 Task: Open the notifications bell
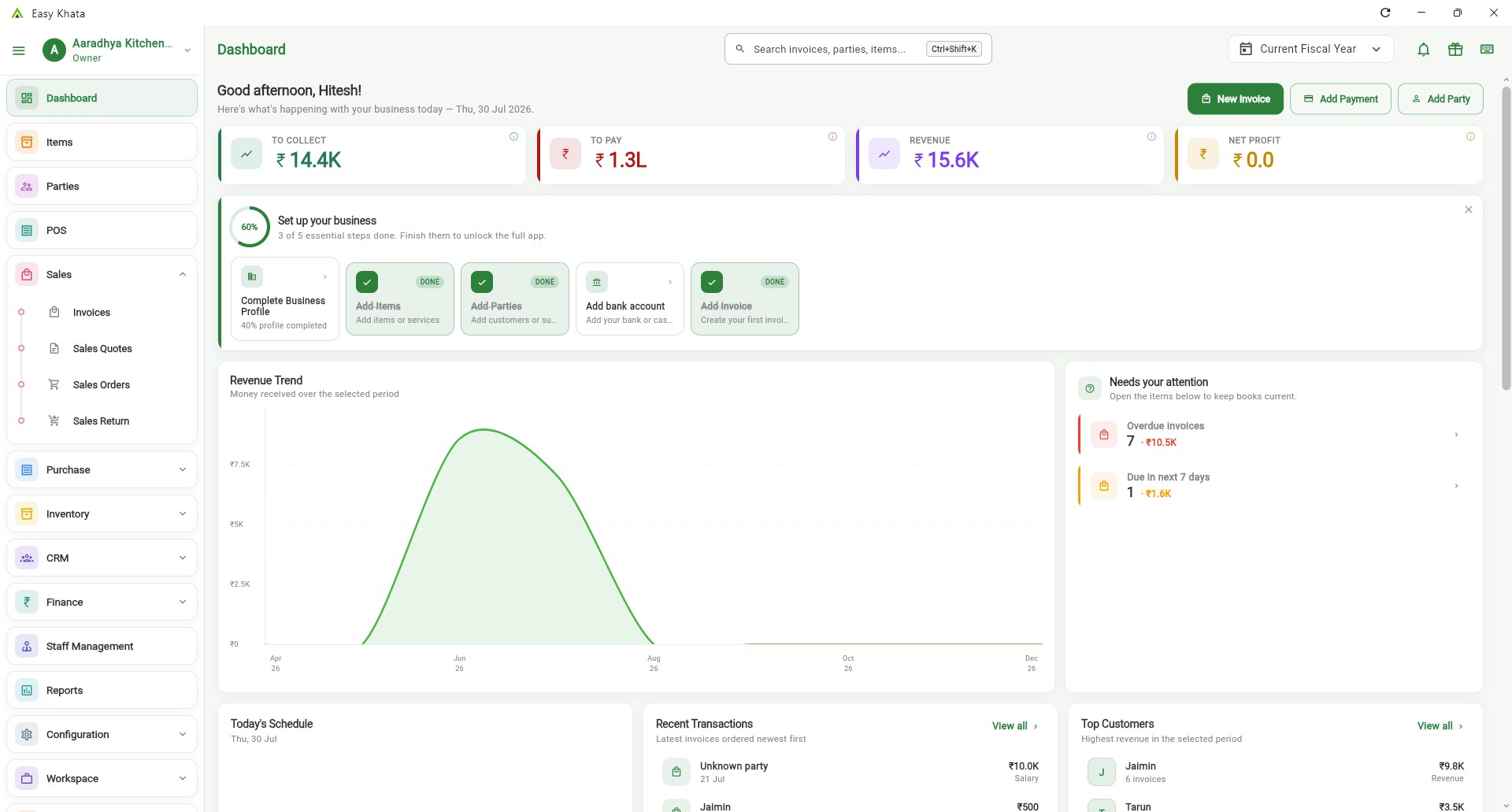tap(1423, 50)
